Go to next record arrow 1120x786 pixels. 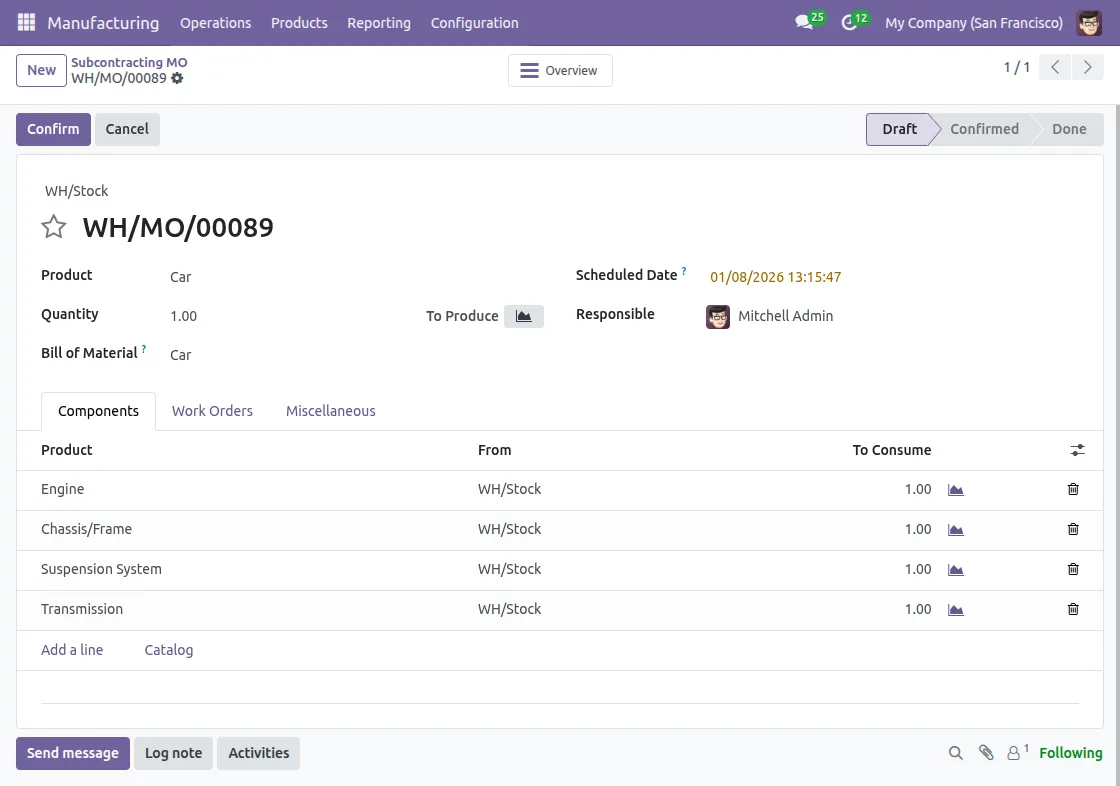(1086, 68)
